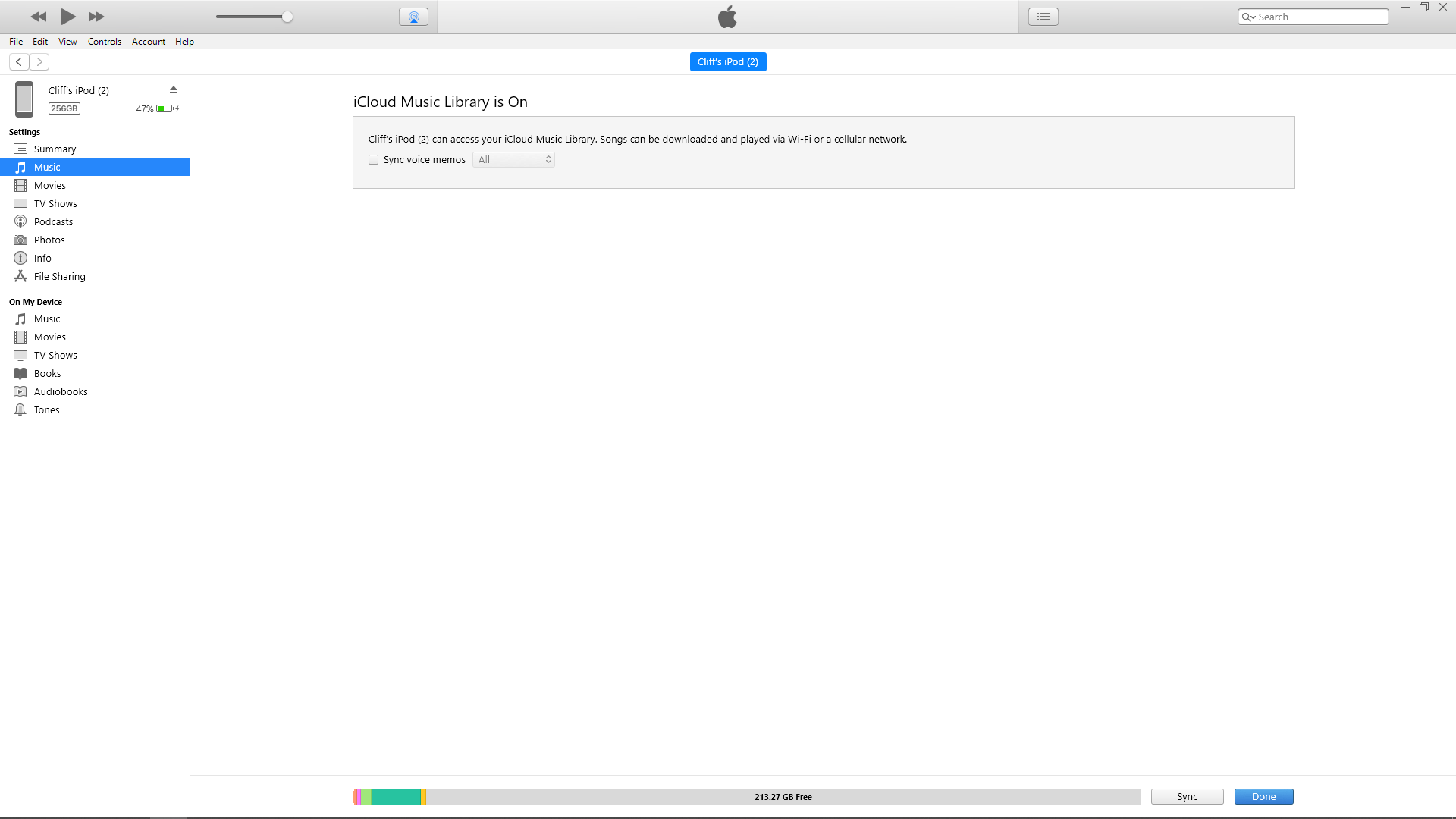Enable the Sync voice memos checkbox

[x=373, y=159]
